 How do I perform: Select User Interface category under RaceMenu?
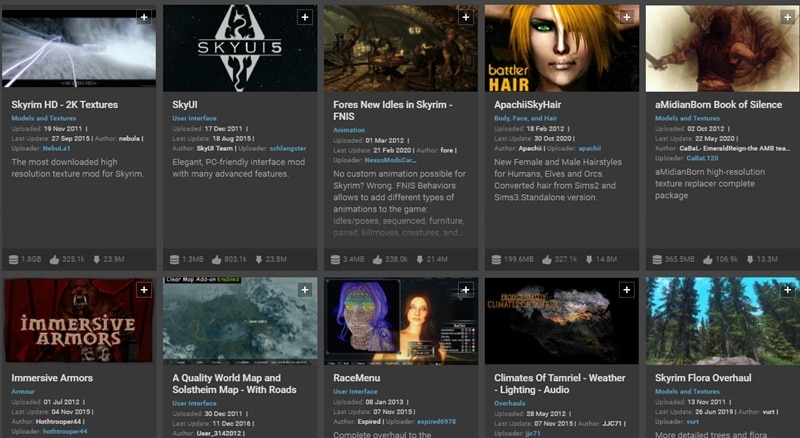tap(355, 392)
